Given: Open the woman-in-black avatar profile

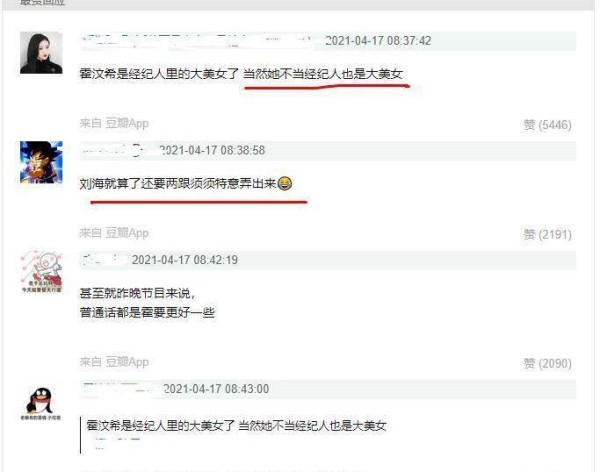Looking at the screenshot, I should (x=41, y=52).
